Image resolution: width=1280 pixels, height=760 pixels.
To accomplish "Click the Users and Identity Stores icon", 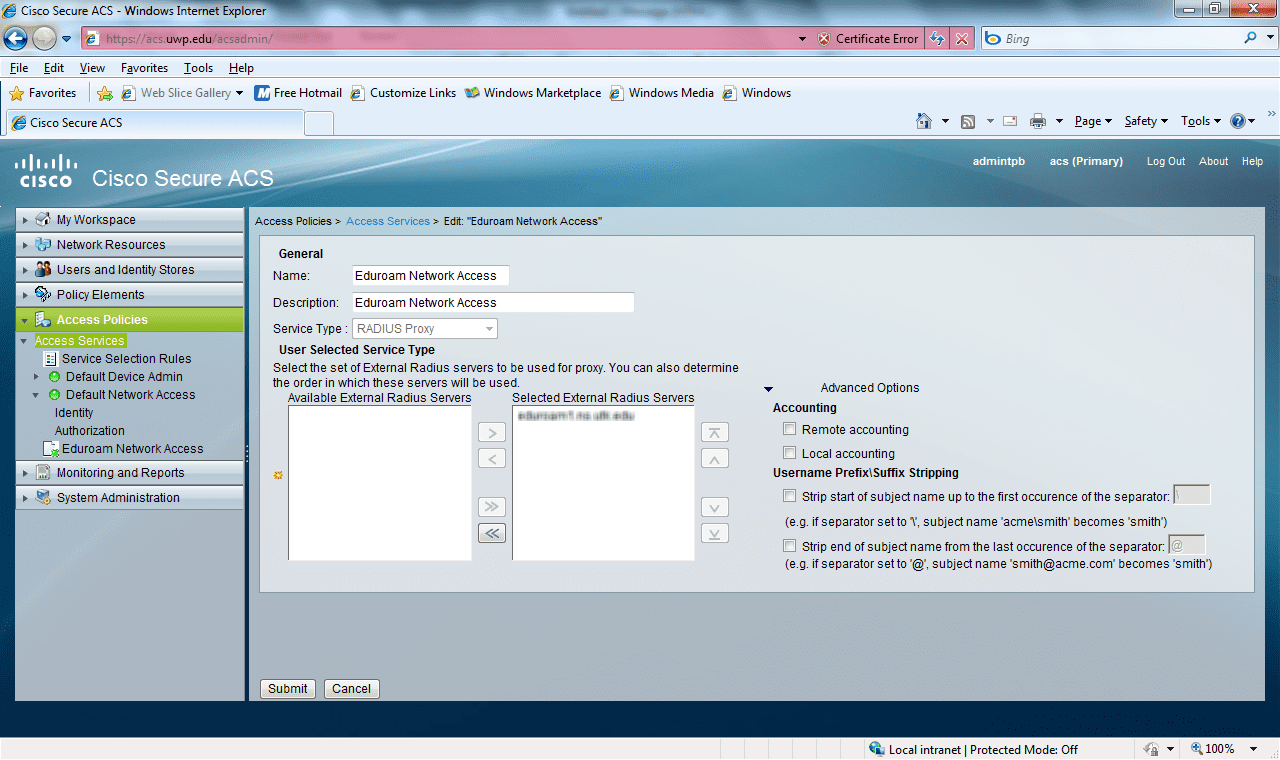I will (43, 270).
